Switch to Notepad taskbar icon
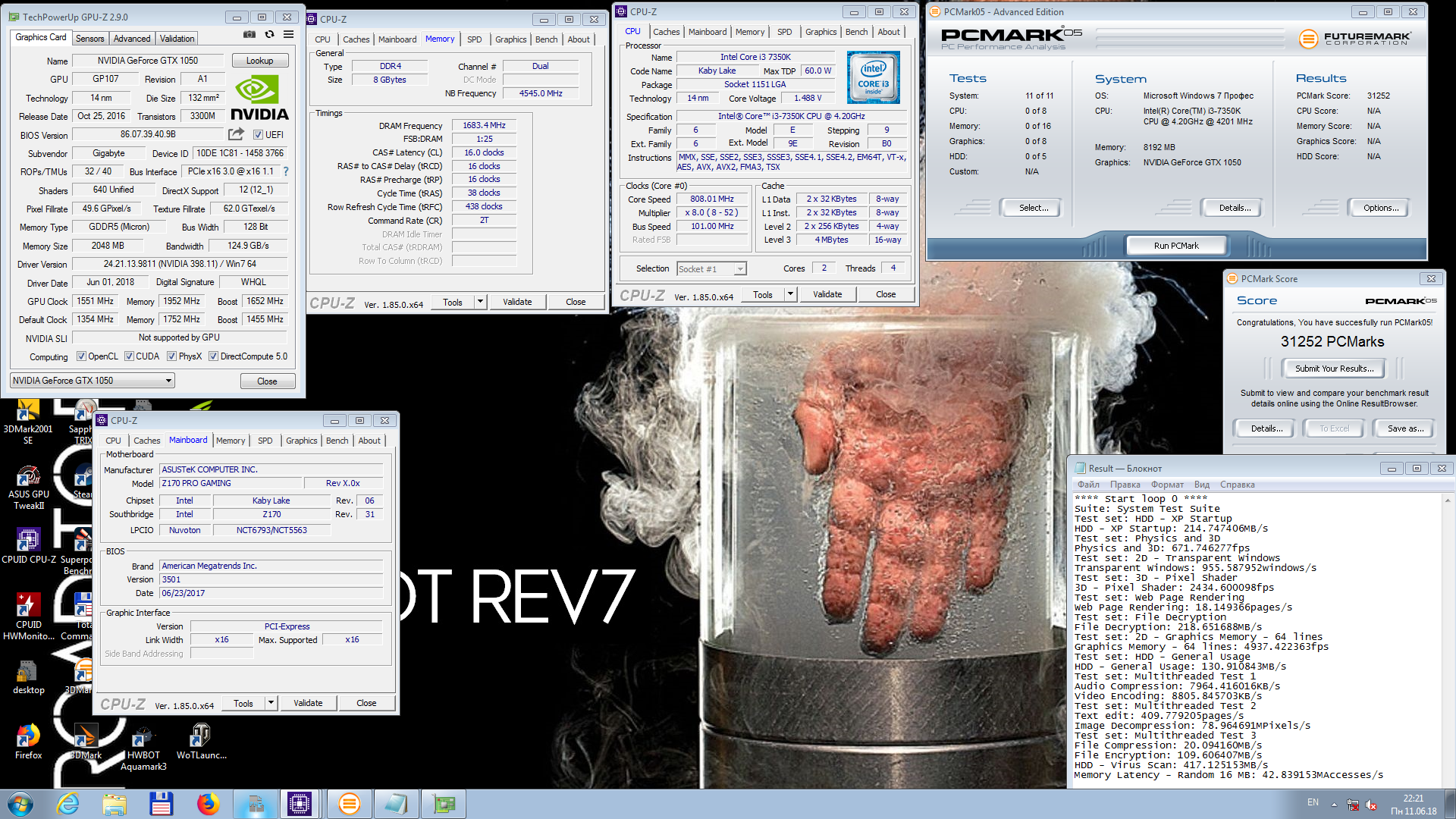1456x819 pixels. [x=396, y=804]
